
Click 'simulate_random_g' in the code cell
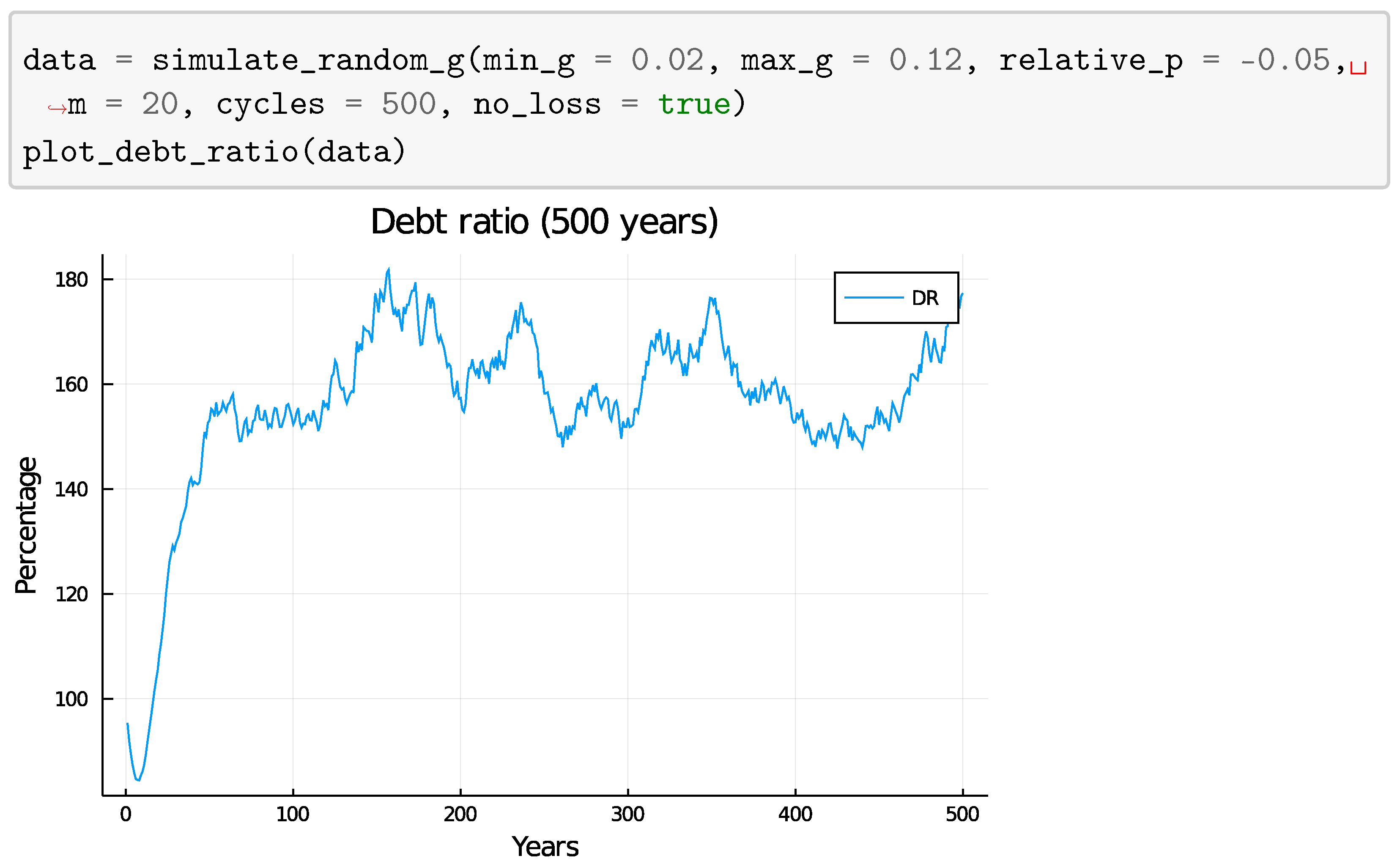pos(309,60)
